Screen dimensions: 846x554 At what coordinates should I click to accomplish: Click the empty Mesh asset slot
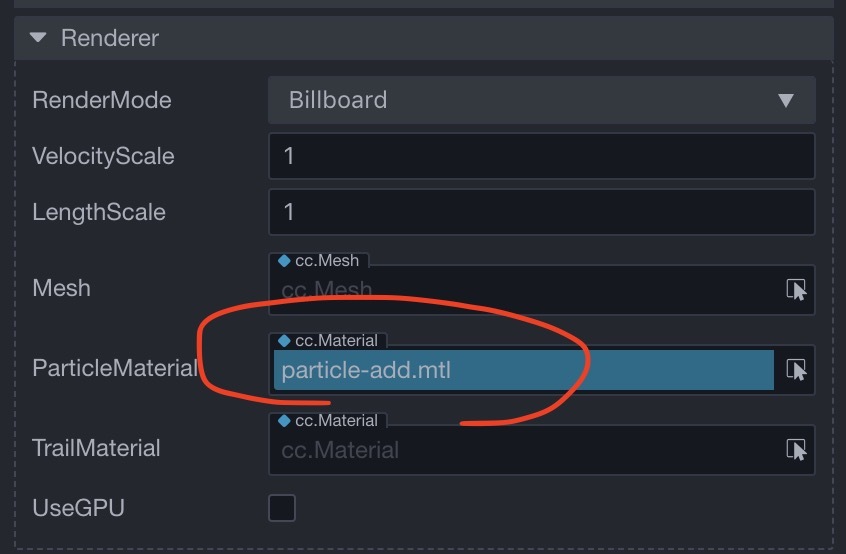[x=525, y=291]
